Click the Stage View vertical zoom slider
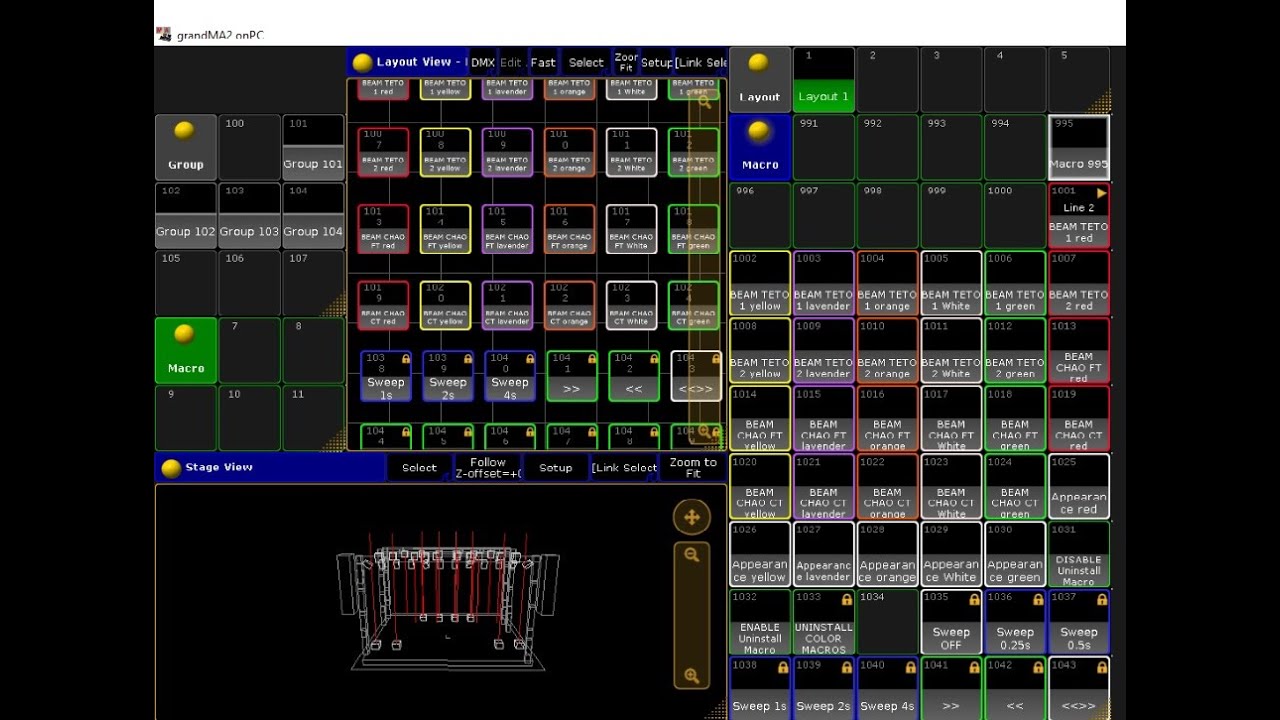Screen dimensions: 1280x720 [691, 614]
